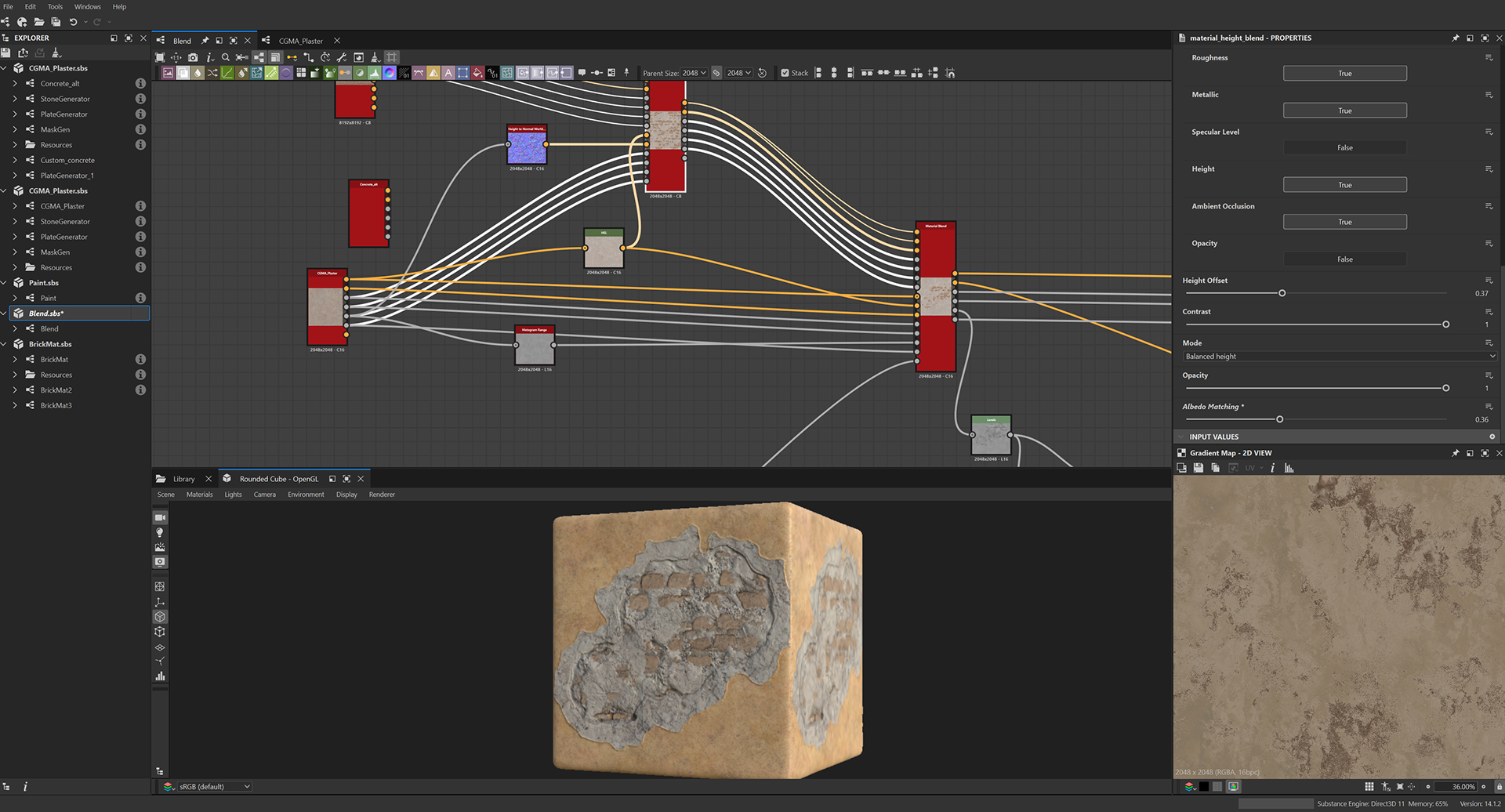Viewport: 1505px width, 812px height.
Task: Expand the BrickMat graph item
Action: click(x=15, y=359)
